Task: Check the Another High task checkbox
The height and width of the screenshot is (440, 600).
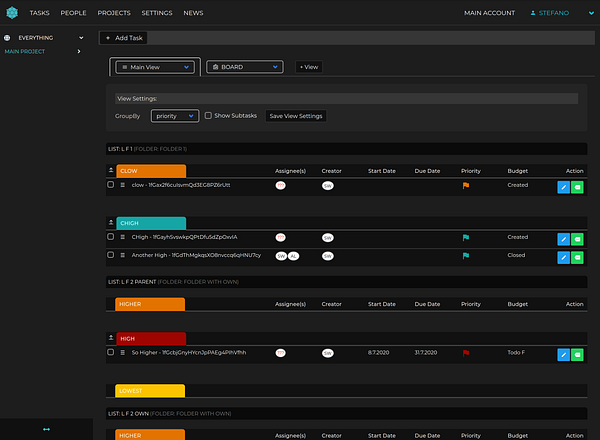Action: pyautogui.click(x=111, y=254)
